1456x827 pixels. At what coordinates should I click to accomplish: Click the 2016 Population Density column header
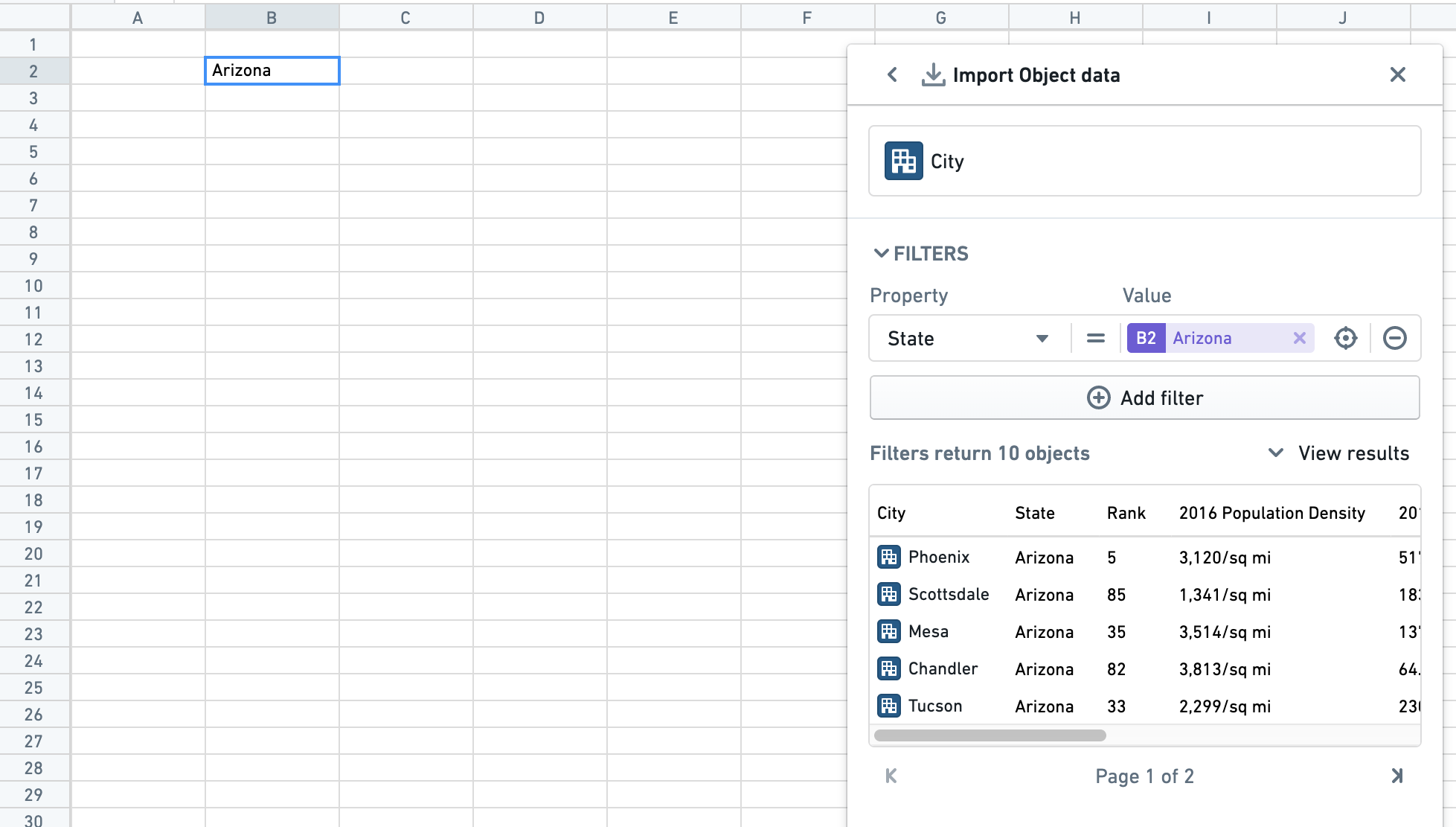tap(1271, 513)
